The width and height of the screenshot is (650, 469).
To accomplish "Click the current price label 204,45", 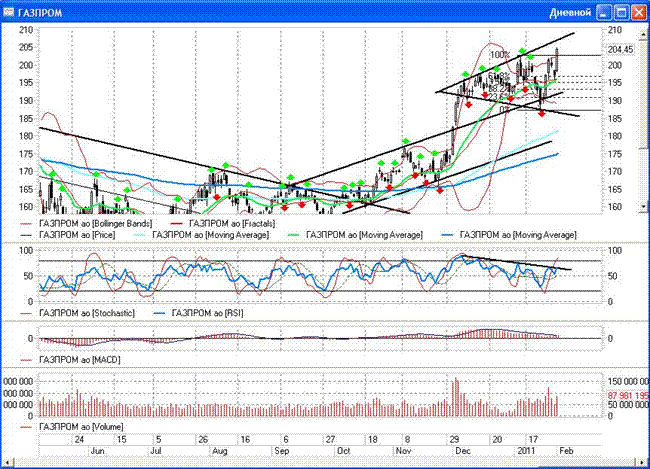I will 621,50.
